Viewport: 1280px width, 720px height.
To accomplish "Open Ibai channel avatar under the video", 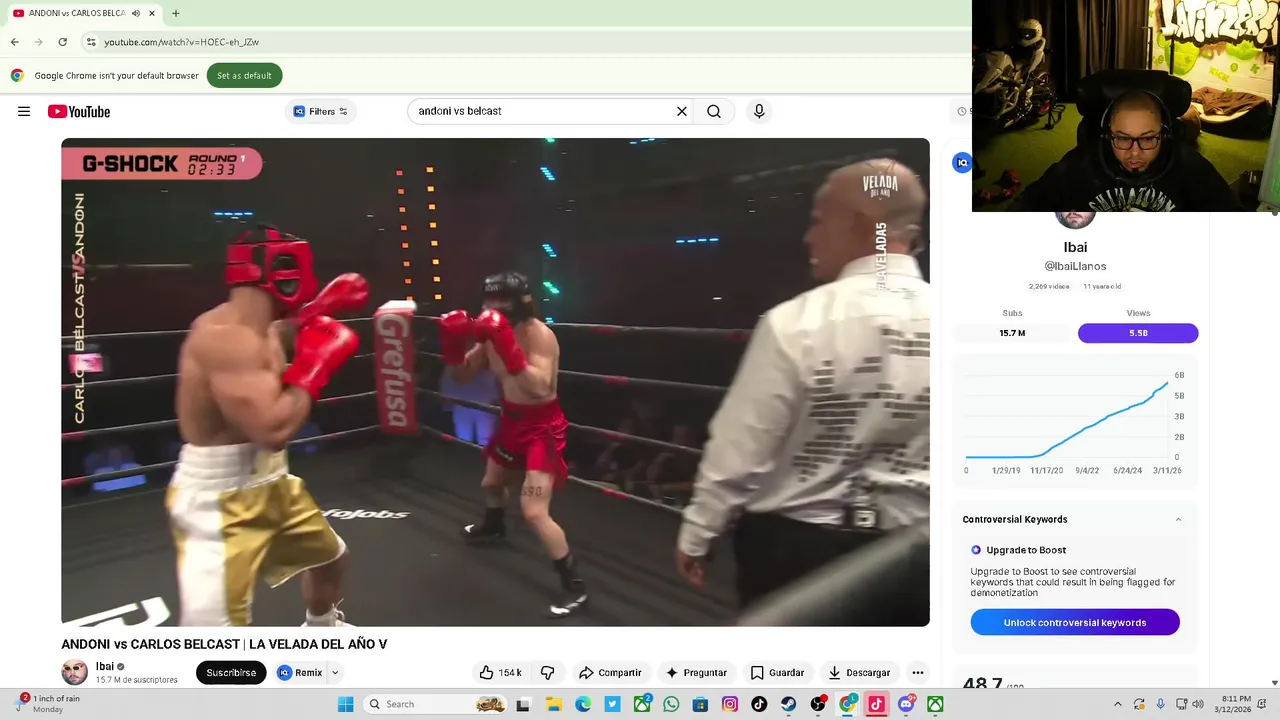I will tap(75, 672).
